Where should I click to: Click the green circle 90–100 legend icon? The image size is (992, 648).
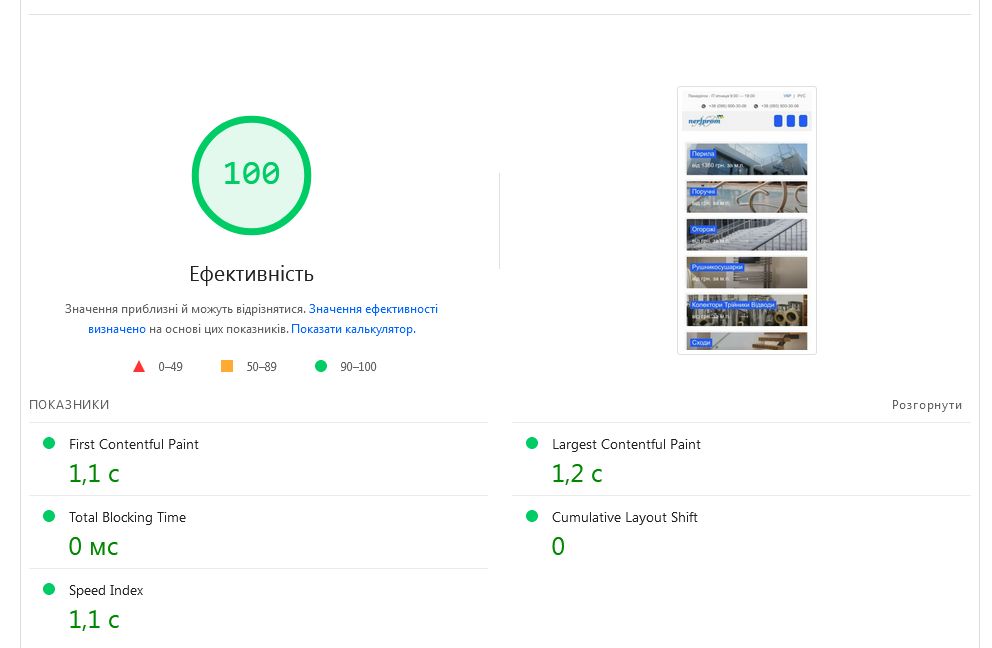click(321, 367)
